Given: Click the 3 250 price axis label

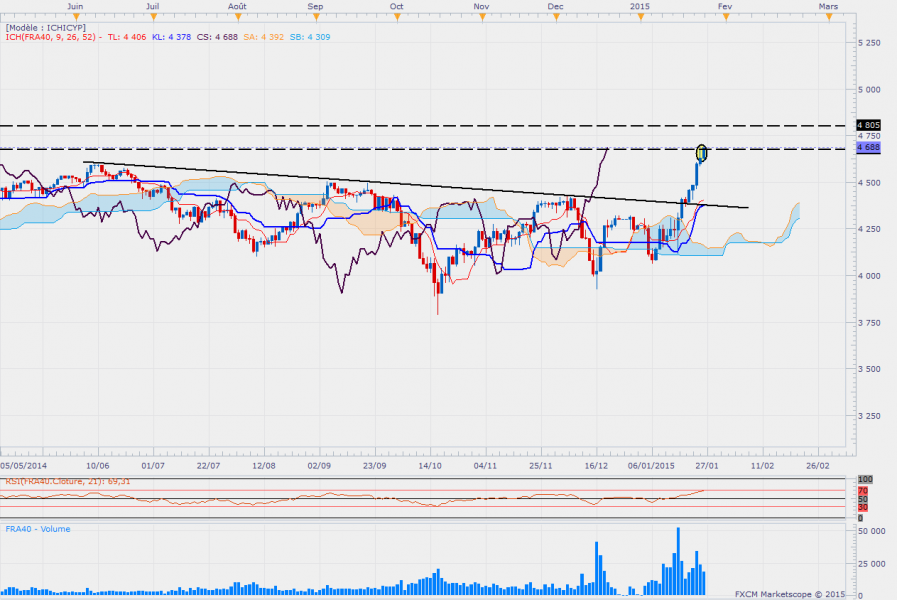Looking at the screenshot, I should (x=870, y=416).
